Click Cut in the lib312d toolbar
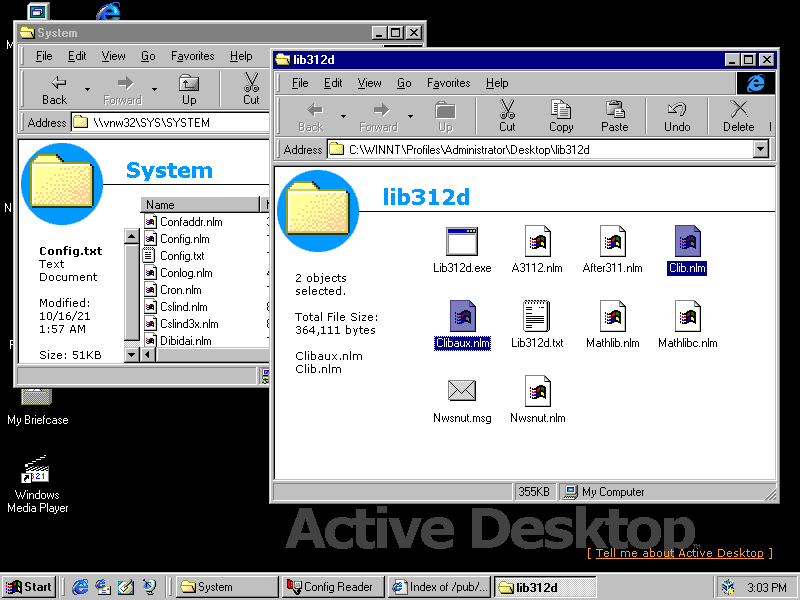The image size is (800, 600). pos(507,116)
